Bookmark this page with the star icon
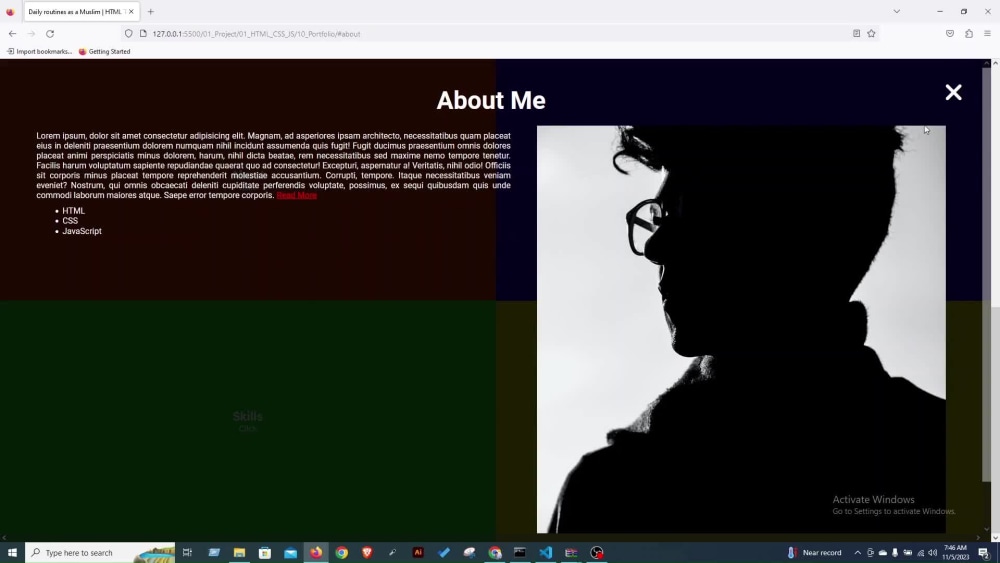The width and height of the screenshot is (1000, 563). coord(871,34)
